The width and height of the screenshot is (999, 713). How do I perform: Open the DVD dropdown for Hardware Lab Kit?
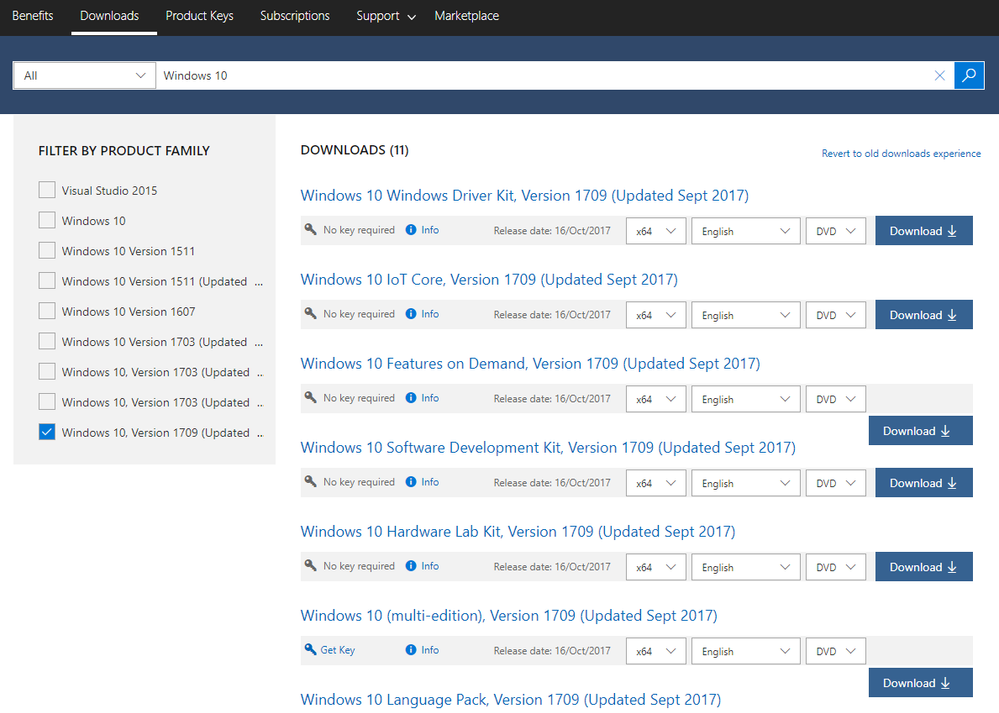835,568
